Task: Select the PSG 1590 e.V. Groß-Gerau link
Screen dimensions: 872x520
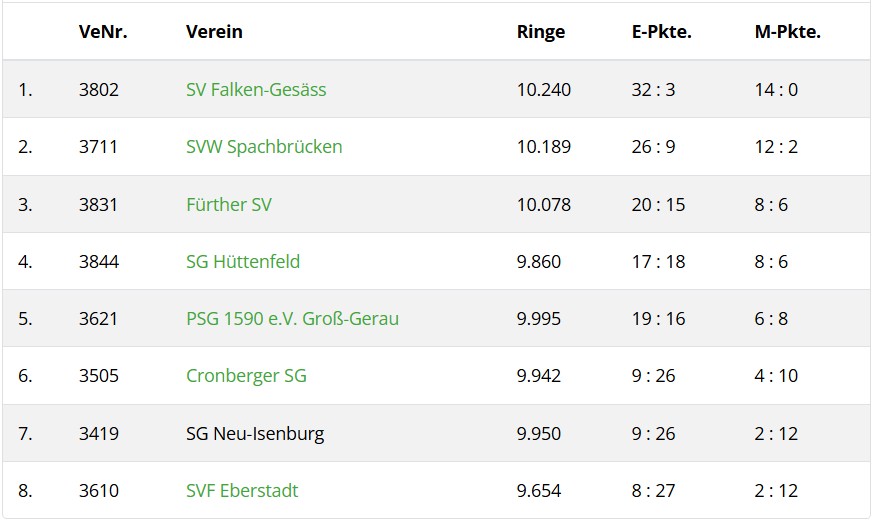Action: pos(292,319)
